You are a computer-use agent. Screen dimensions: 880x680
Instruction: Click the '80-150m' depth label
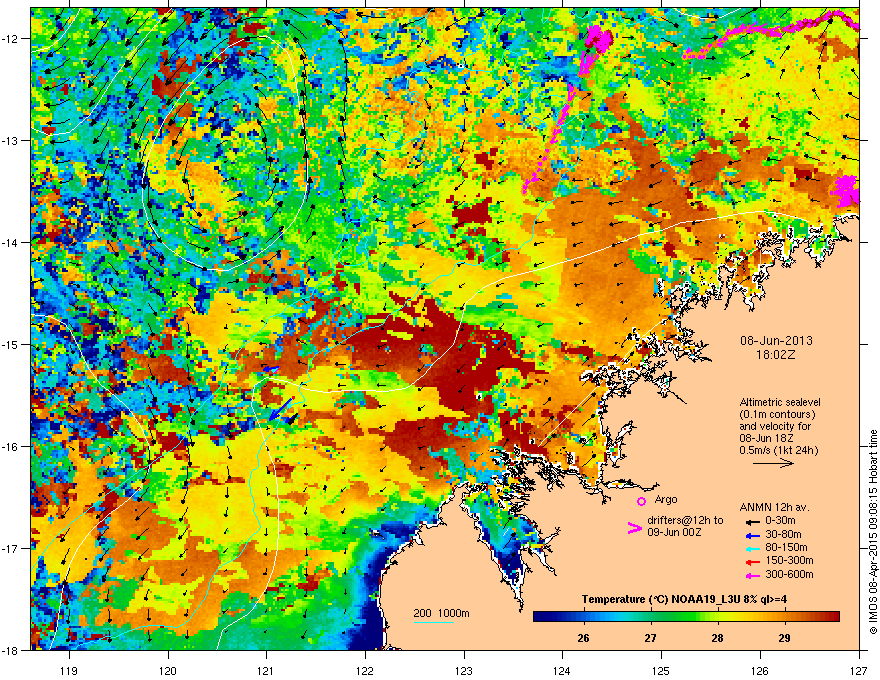(786, 548)
